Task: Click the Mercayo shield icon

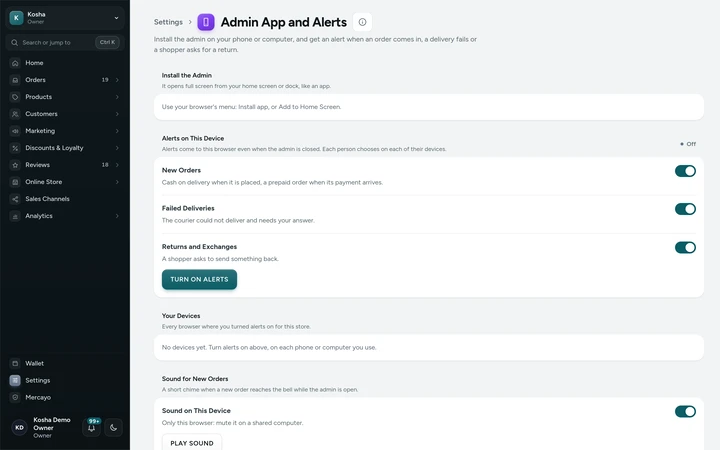Action: point(15,397)
